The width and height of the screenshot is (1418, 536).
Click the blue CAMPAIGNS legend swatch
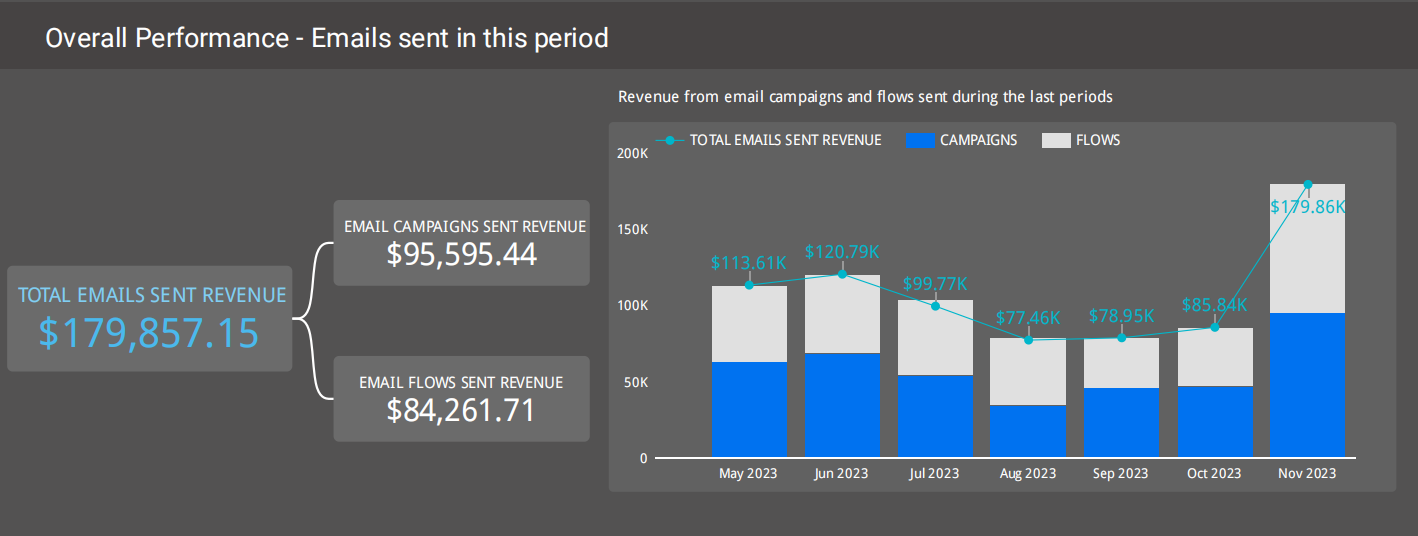click(918, 140)
